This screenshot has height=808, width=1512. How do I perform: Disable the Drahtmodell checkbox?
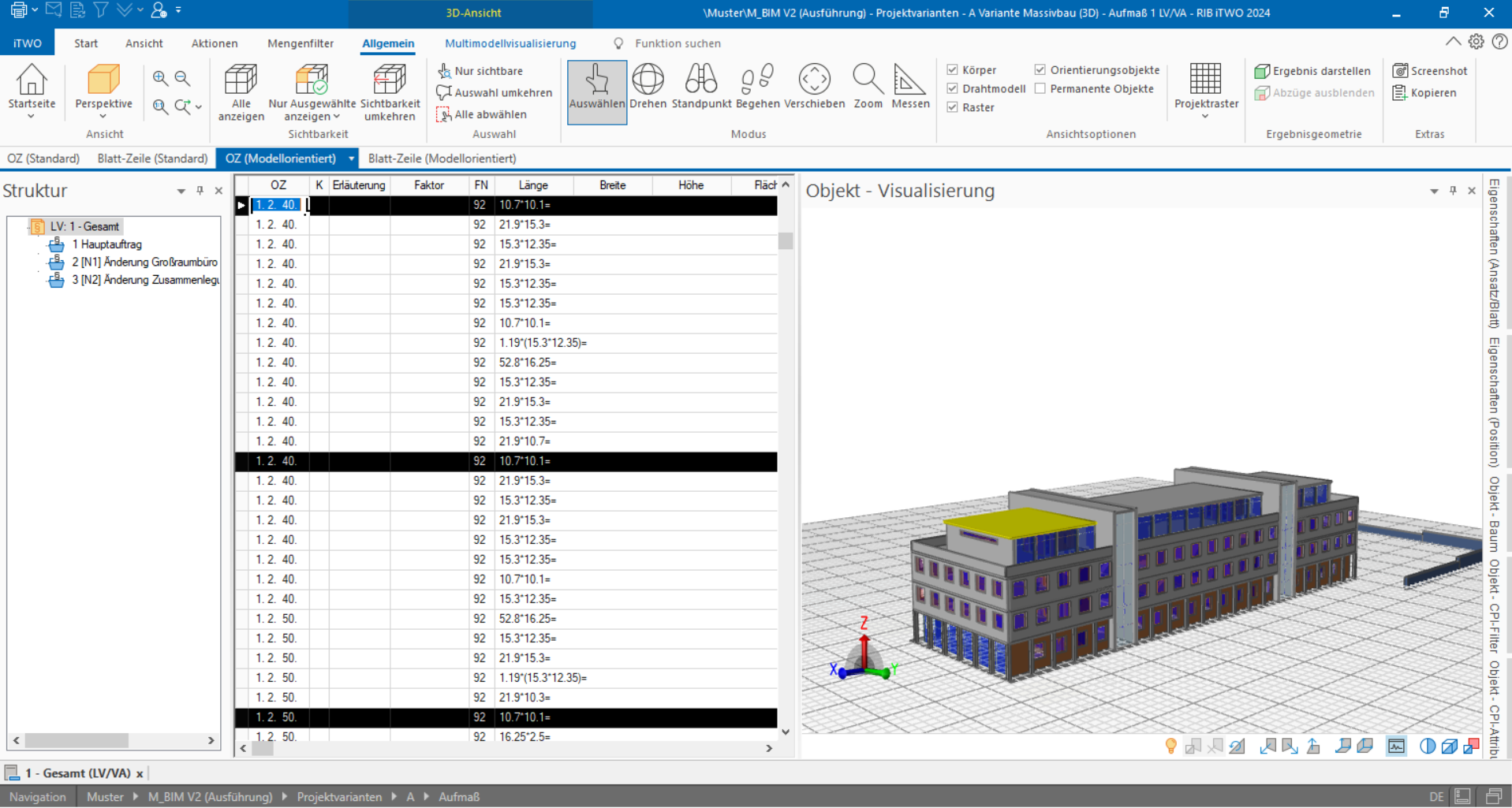pos(953,89)
